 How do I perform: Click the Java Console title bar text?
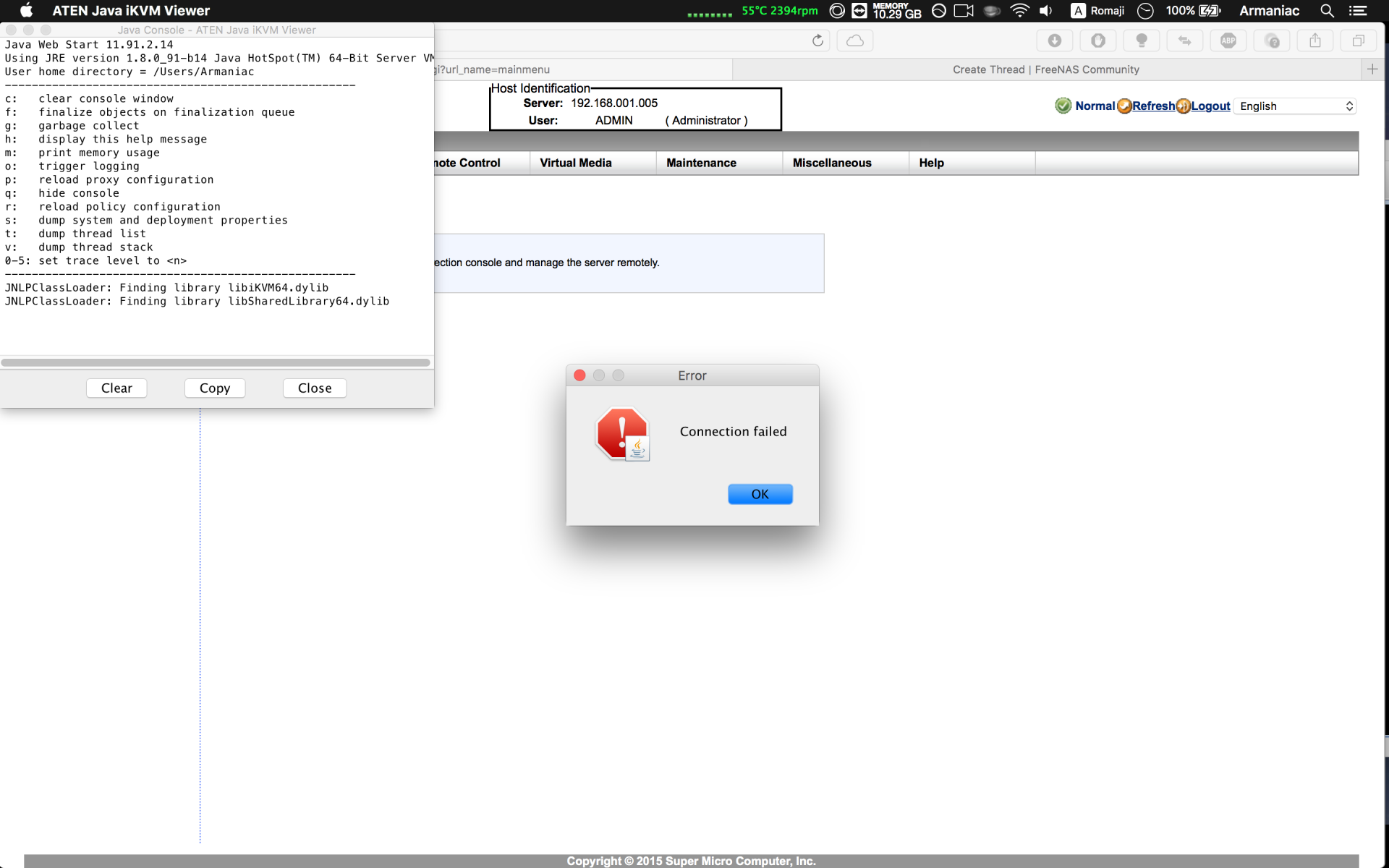[x=217, y=30]
